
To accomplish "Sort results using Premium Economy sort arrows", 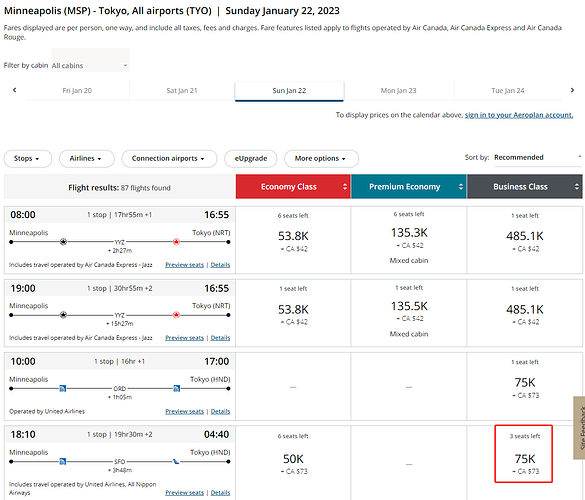I will pyautogui.click(x=461, y=187).
